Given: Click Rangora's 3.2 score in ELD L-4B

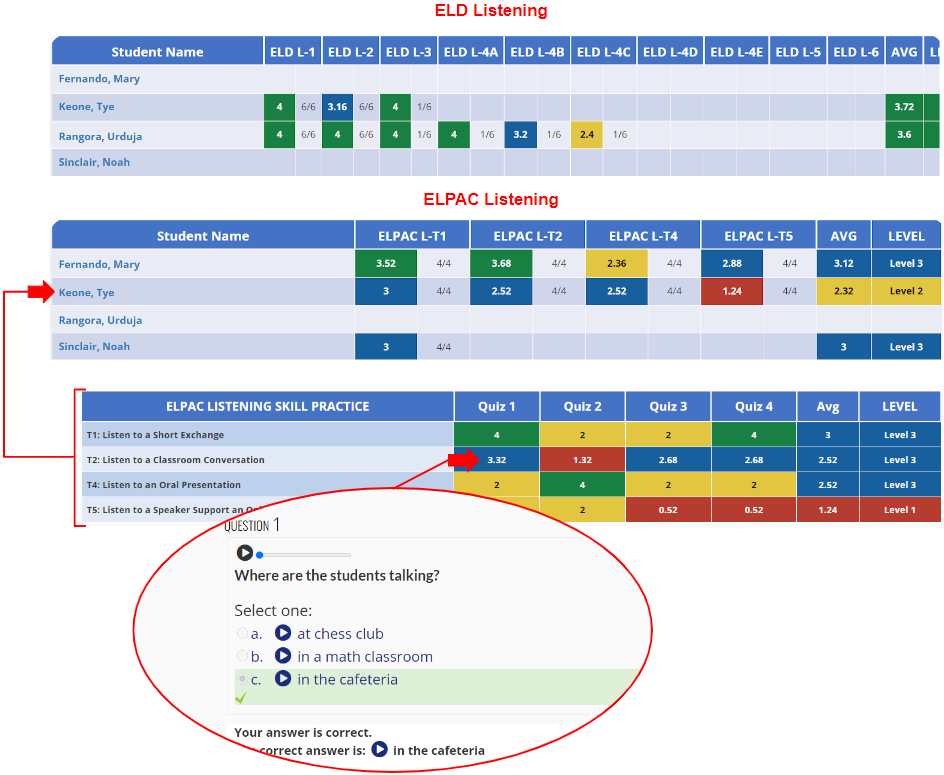Looking at the screenshot, I should 520,134.
